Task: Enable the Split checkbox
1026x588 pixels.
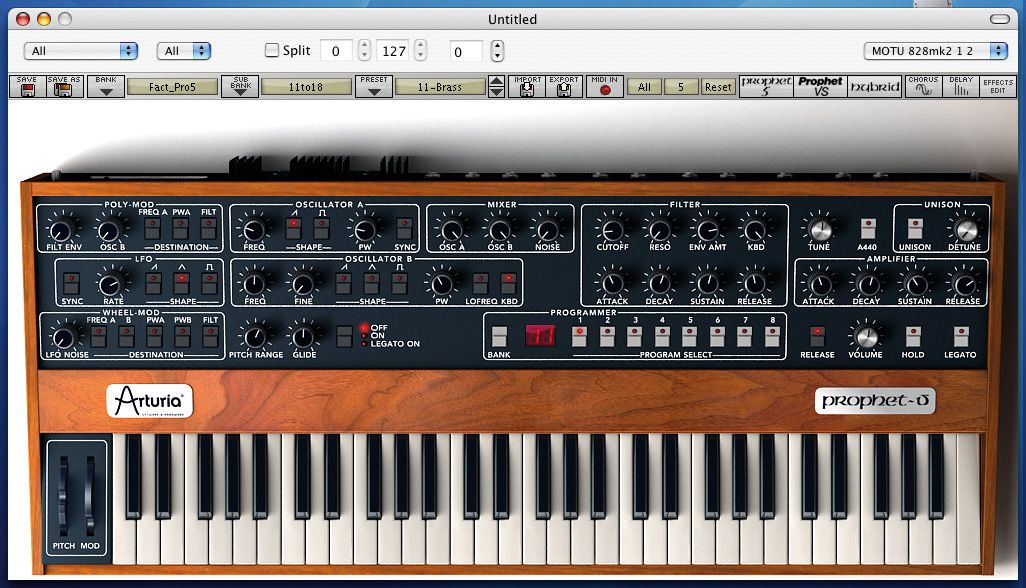Action: pos(272,50)
